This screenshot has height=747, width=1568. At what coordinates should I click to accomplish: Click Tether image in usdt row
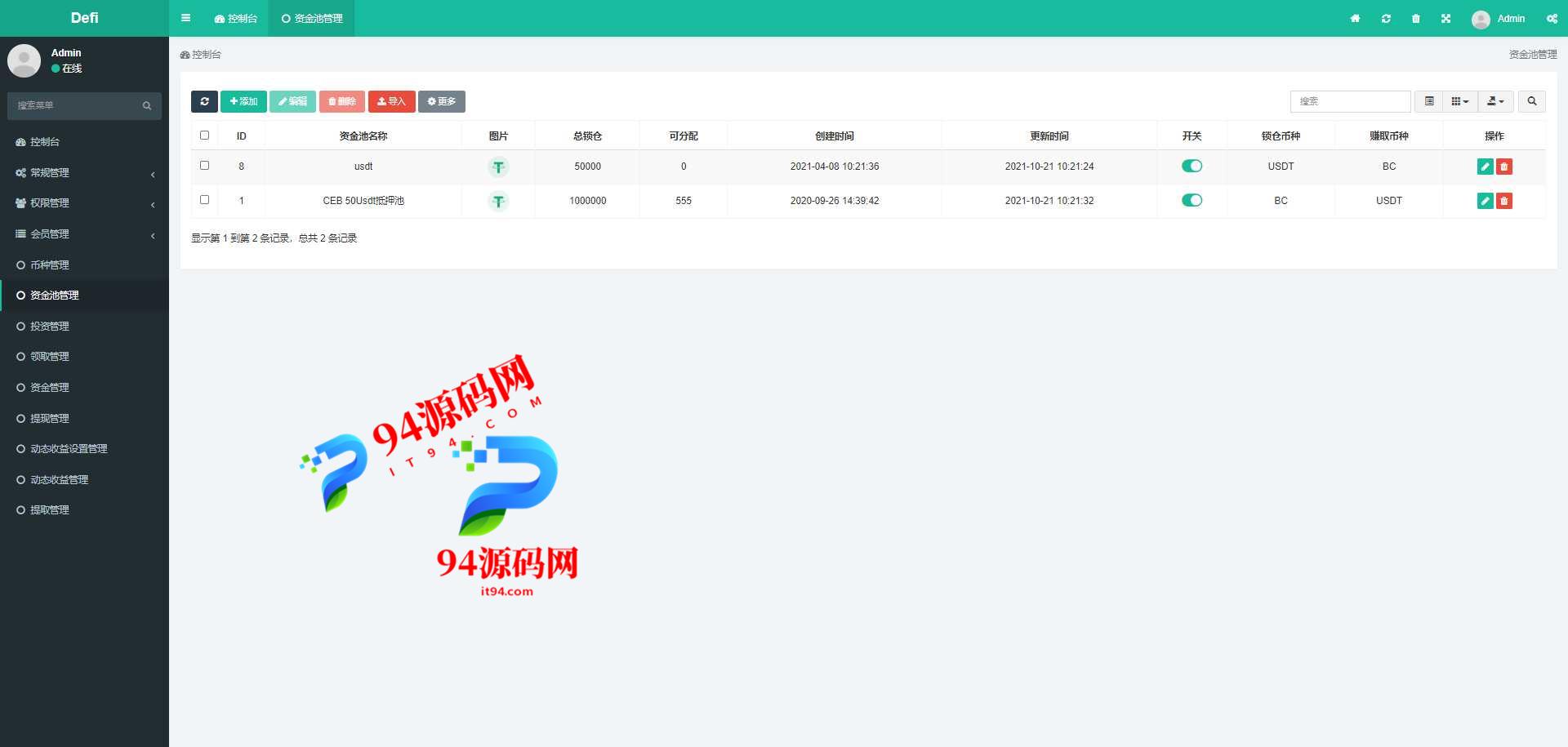[498, 167]
